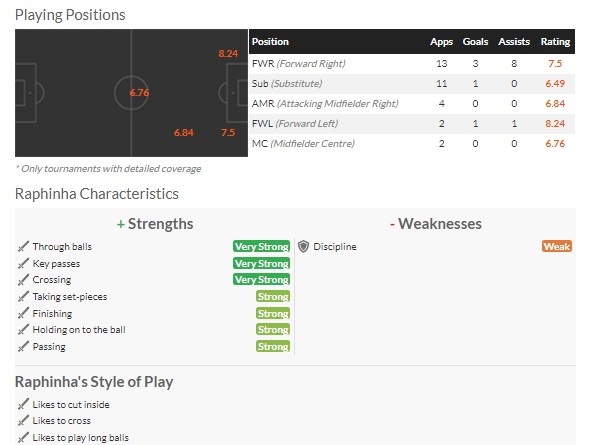Click the Goals column header
Image resolution: width=600 pixels, height=445 pixels.
475,42
